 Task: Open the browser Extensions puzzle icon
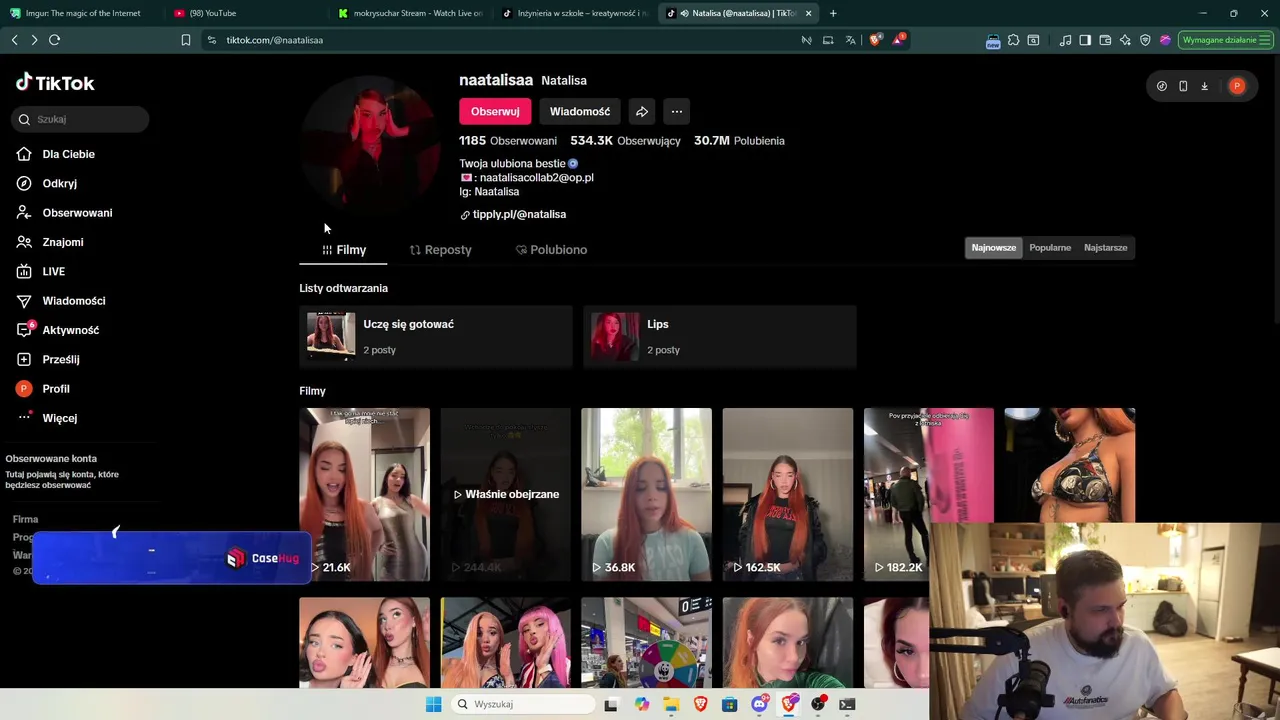(x=1013, y=40)
